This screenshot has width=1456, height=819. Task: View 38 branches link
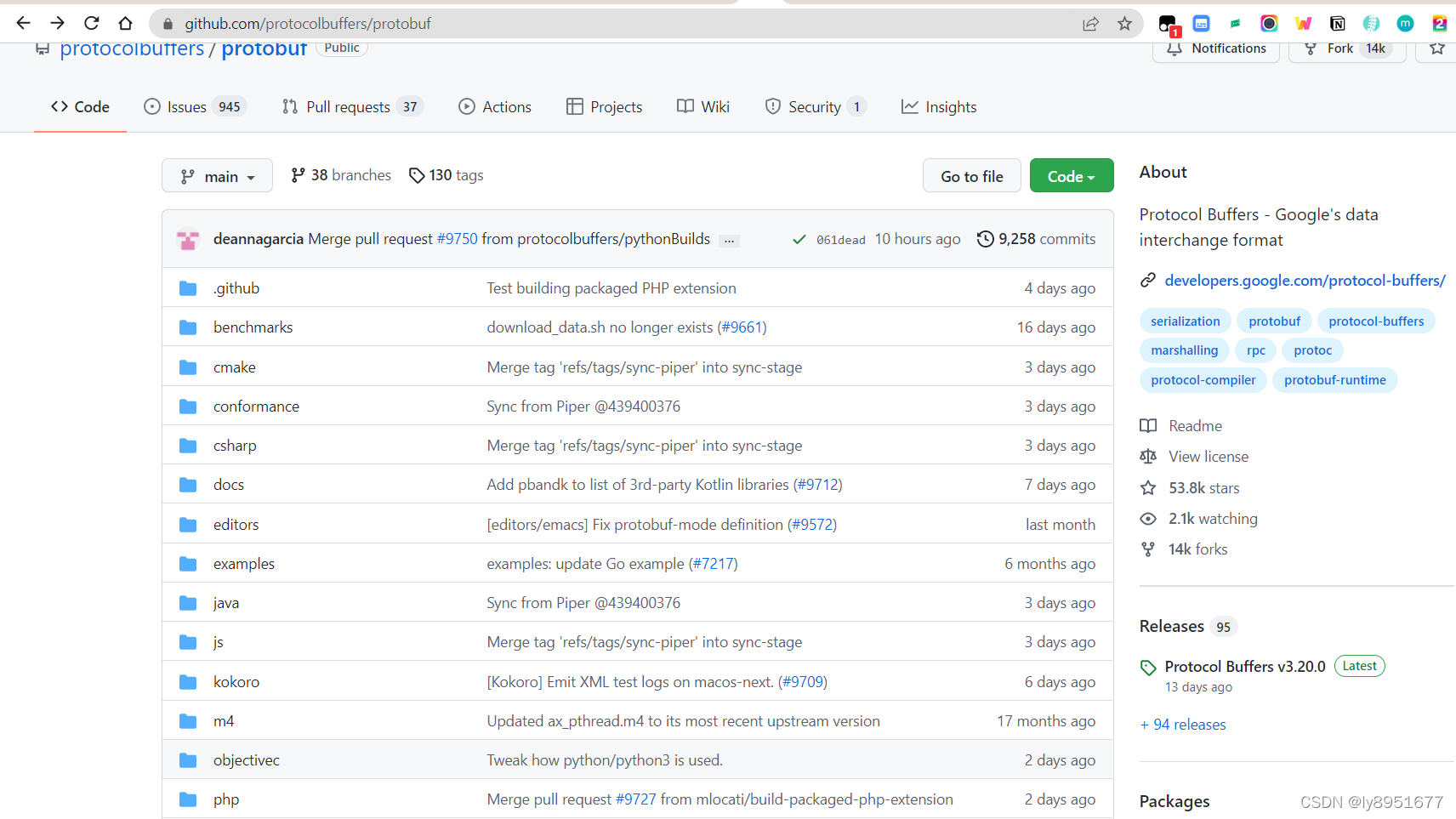click(341, 175)
